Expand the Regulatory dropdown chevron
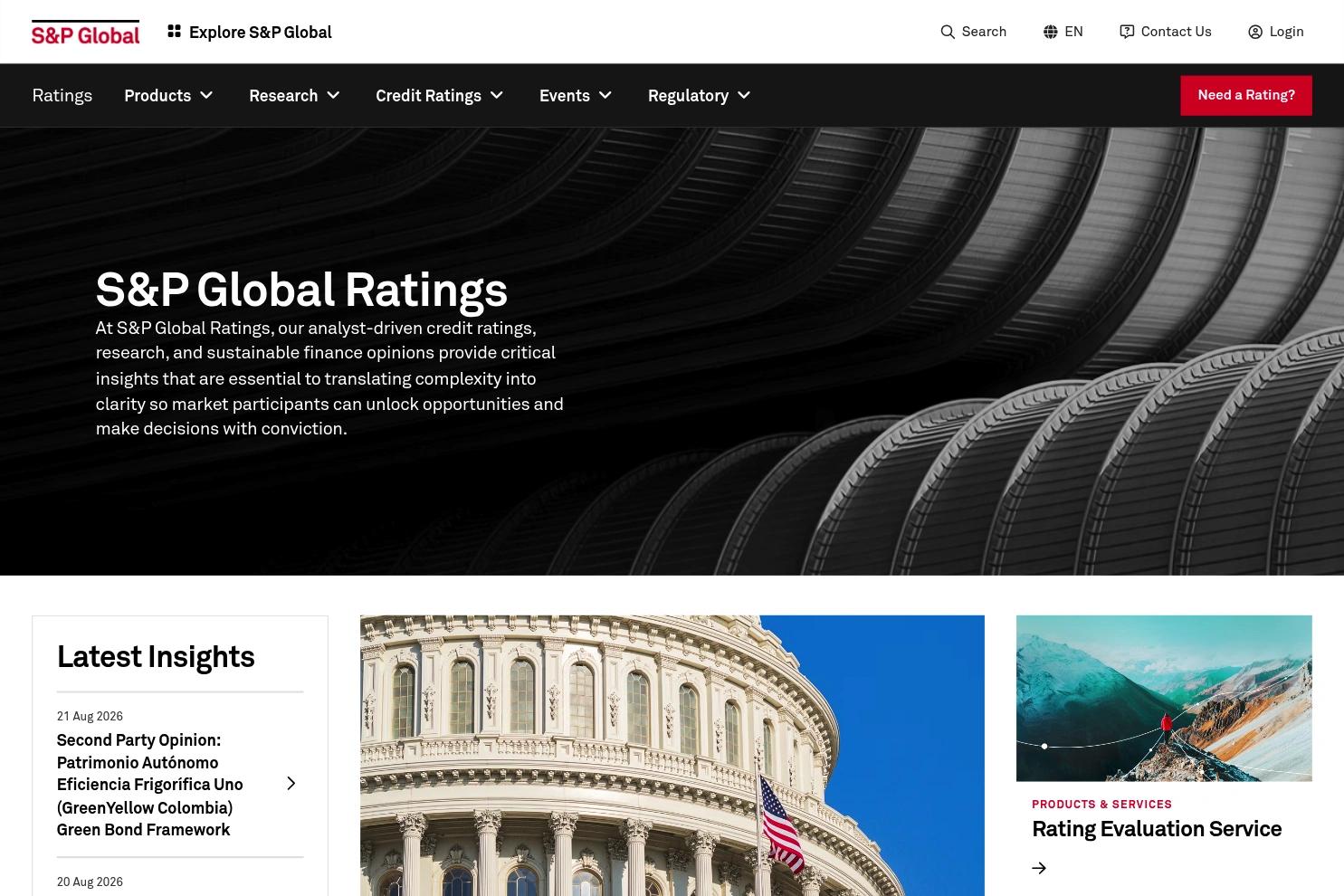This screenshot has width=1344, height=896. (744, 95)
